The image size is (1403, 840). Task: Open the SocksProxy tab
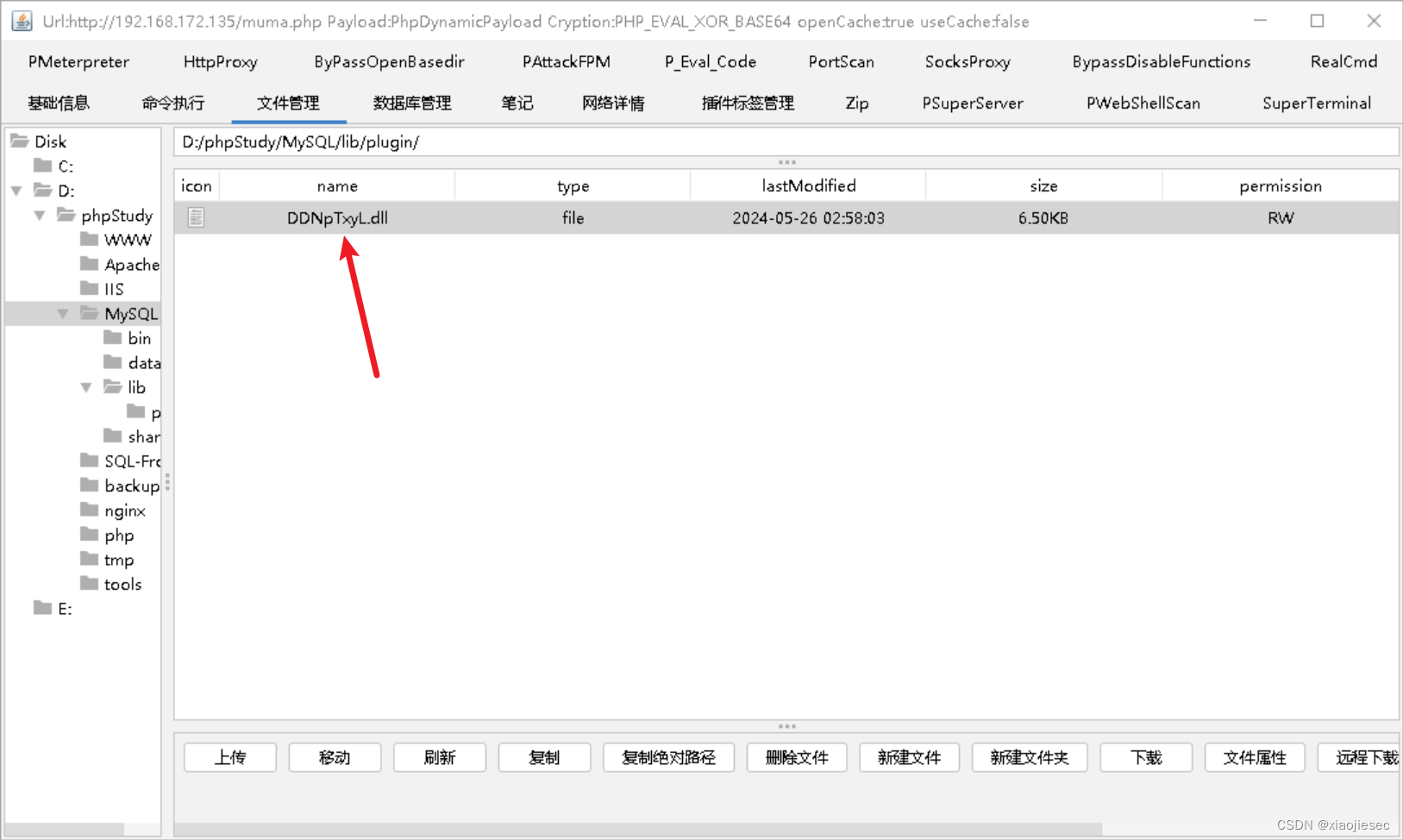pyautogui.click(x=968, y=61)
